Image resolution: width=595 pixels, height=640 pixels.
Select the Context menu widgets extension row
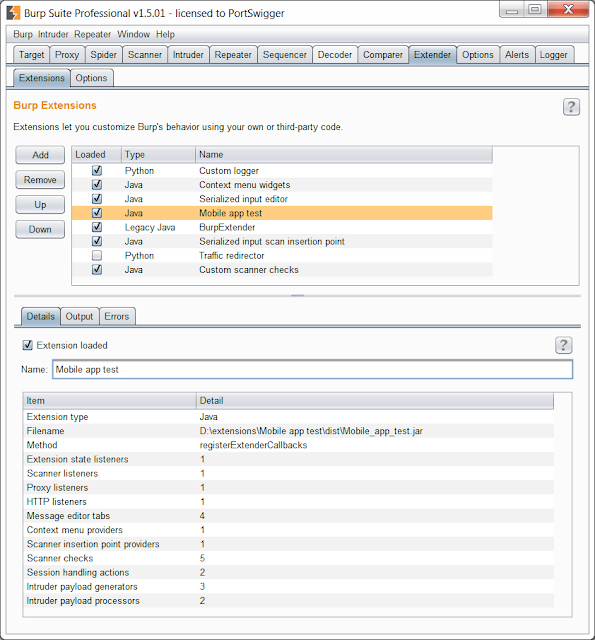pos(282,184)
